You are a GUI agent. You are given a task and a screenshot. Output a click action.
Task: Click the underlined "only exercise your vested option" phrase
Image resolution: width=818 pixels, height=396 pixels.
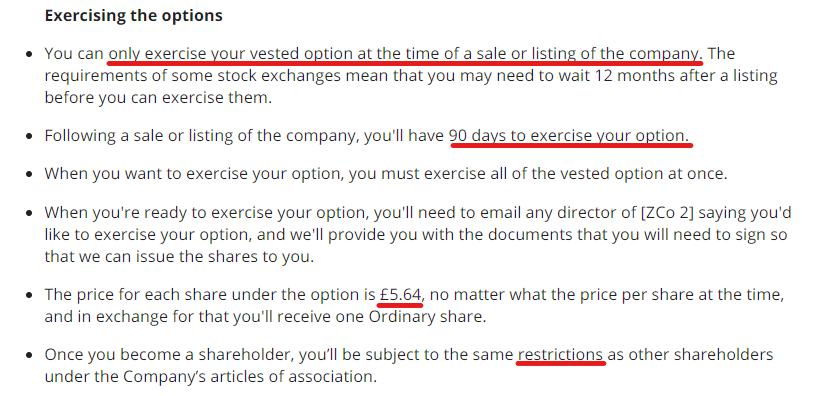pos(231,54)
